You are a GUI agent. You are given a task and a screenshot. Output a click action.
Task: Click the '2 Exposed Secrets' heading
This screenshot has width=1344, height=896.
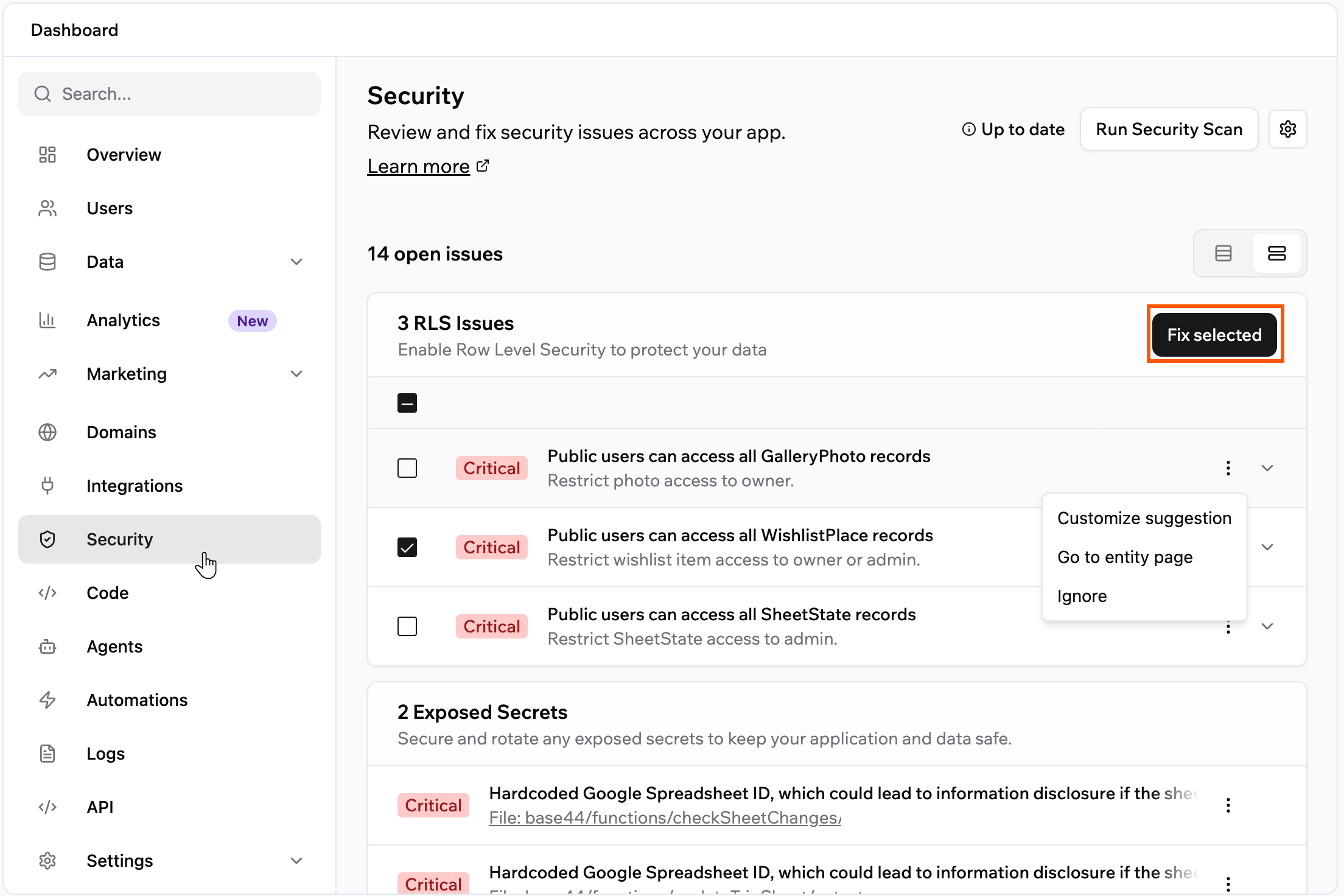click(482, 712)
